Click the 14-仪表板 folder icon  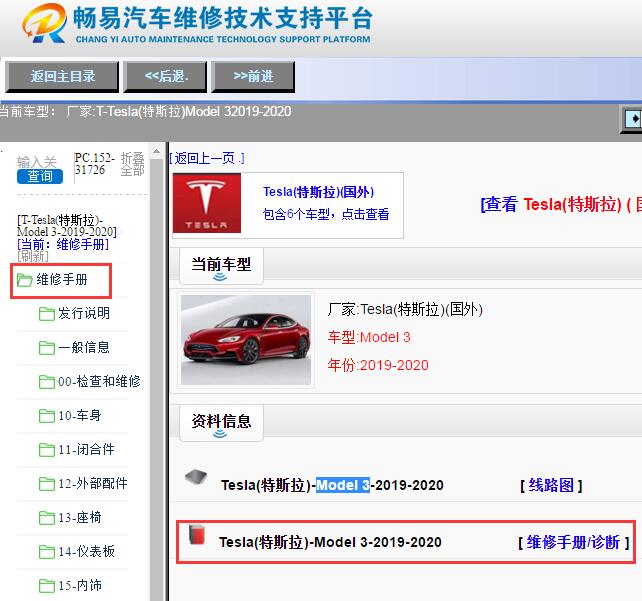pos(47,552)
